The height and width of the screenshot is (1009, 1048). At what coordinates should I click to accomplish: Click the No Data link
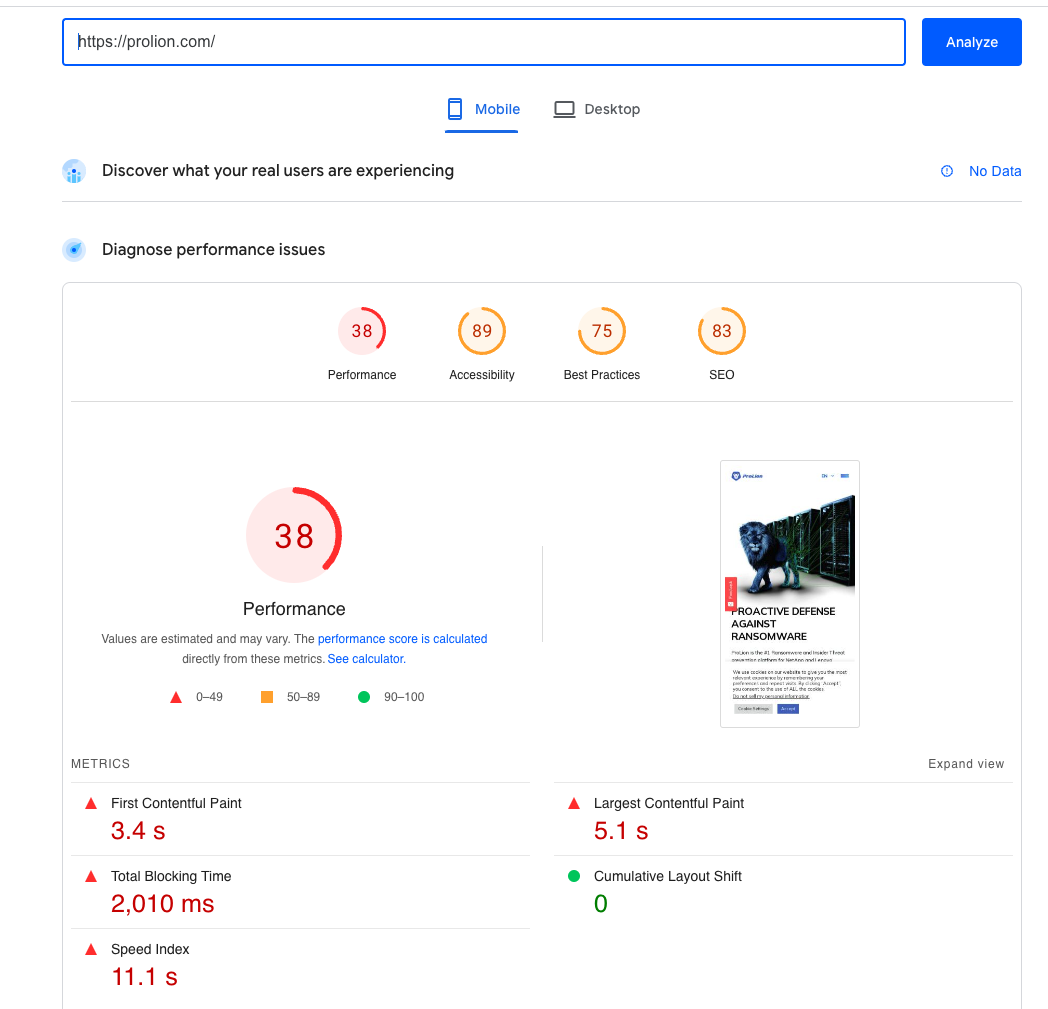(995, 171)
